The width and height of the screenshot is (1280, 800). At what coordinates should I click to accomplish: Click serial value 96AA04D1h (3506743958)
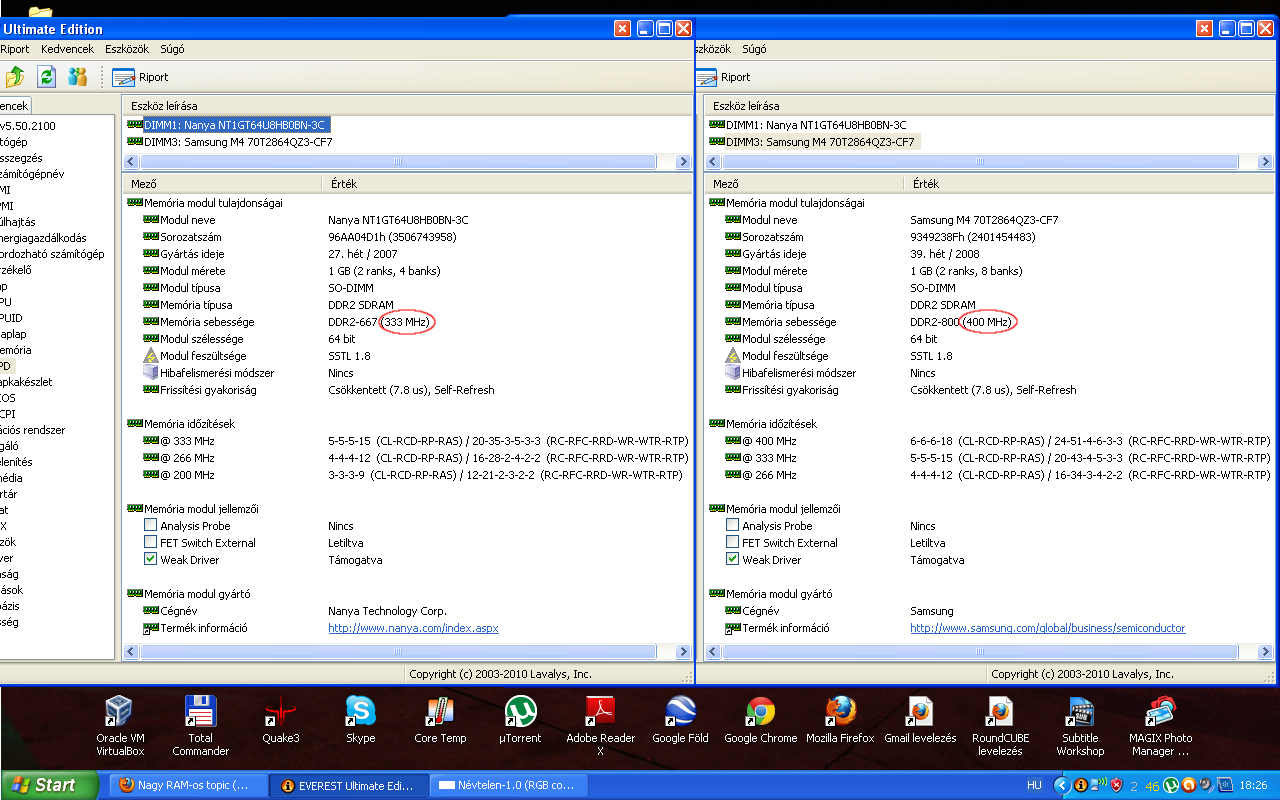(392, 237)
